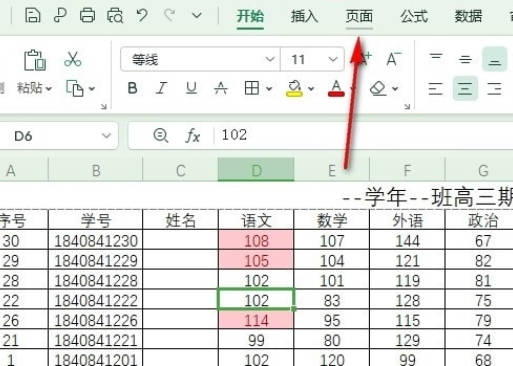Select column D header
The height and width of the screenshot is (366, 513).
point(256,170)
